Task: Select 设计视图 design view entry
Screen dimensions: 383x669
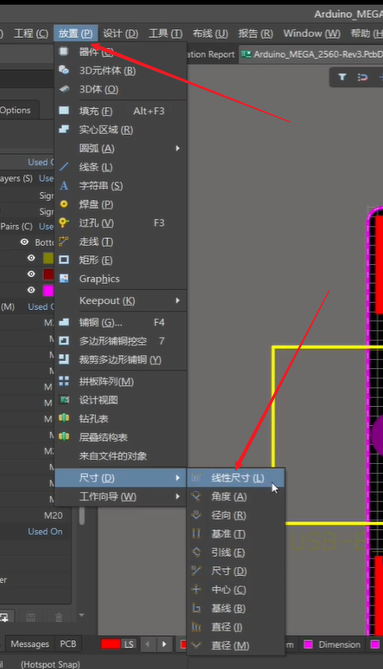Action: pos(121,400)
